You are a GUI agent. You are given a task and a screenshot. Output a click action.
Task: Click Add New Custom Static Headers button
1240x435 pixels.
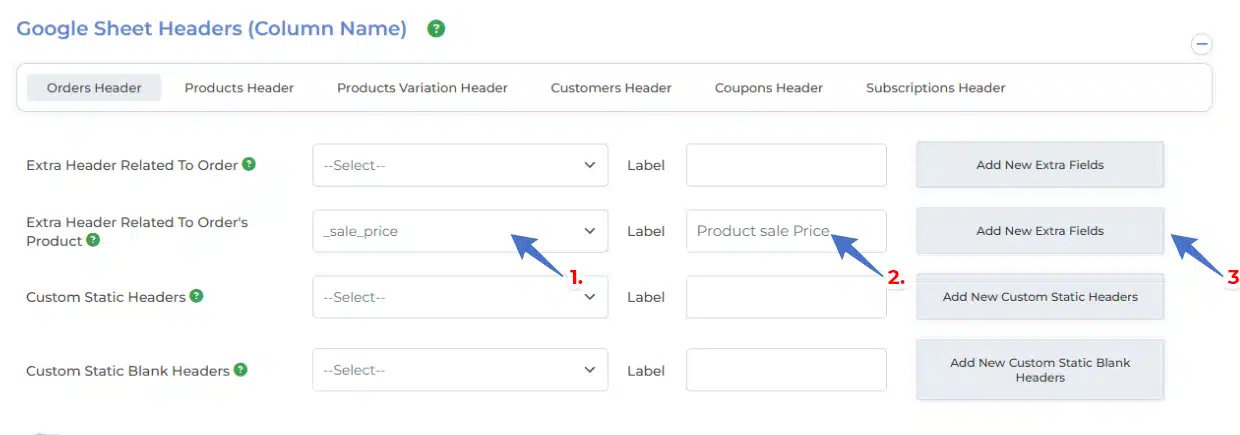[x=1040, y=297]
